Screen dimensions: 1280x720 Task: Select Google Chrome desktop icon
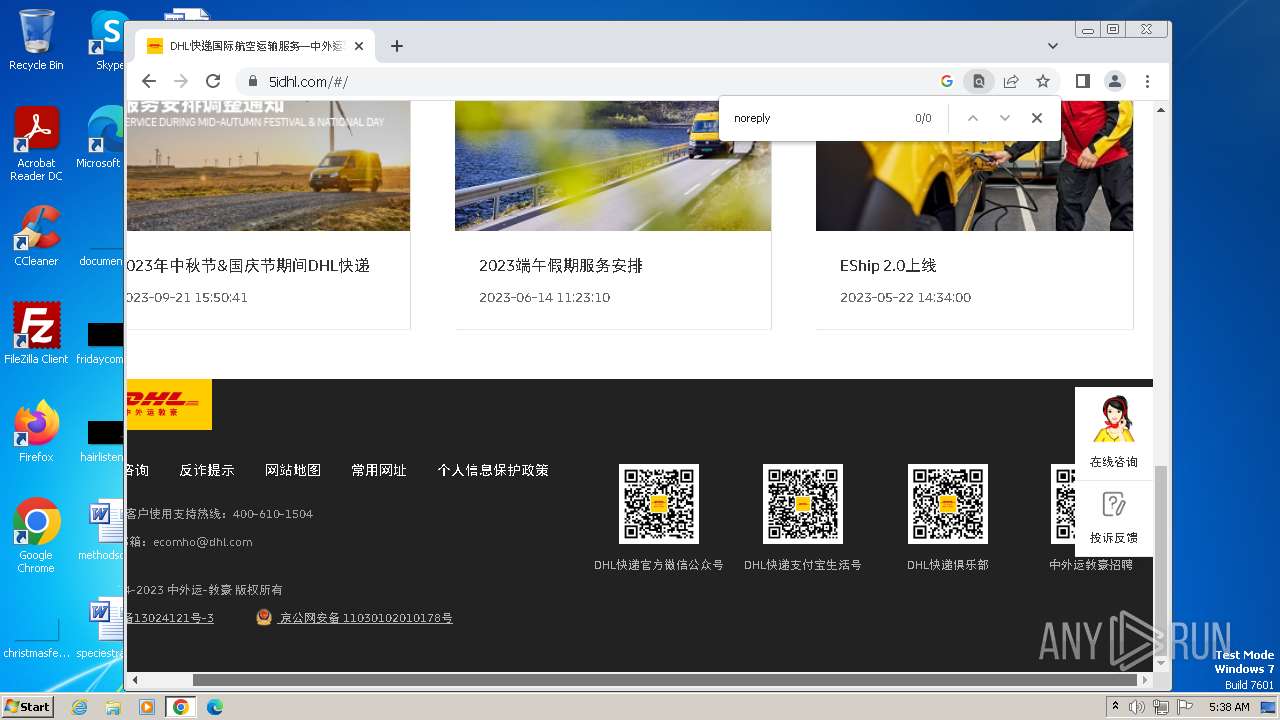(36, 536)
